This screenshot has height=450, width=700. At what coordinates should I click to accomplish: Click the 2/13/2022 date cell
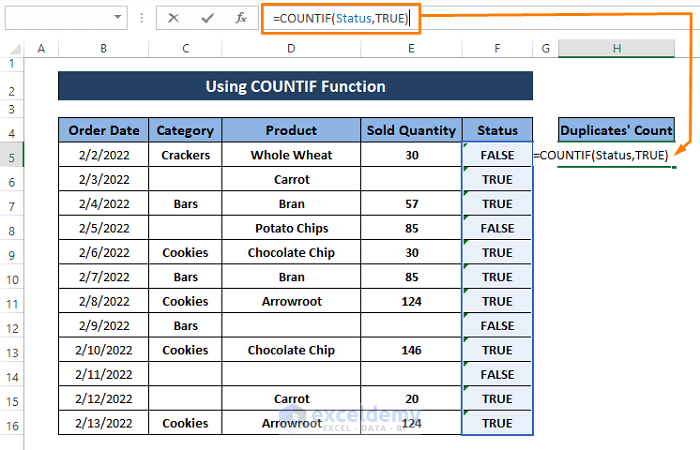click(x=104, y=423)
